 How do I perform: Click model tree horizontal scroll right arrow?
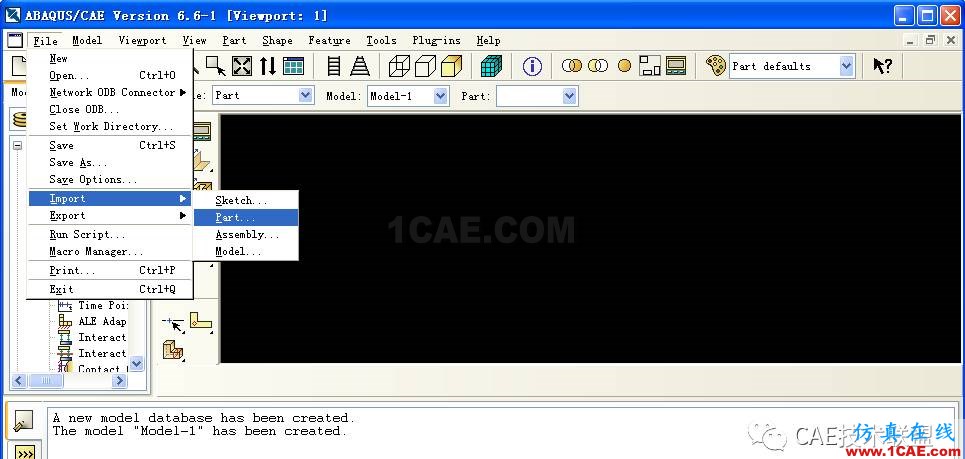click(119, 381)
